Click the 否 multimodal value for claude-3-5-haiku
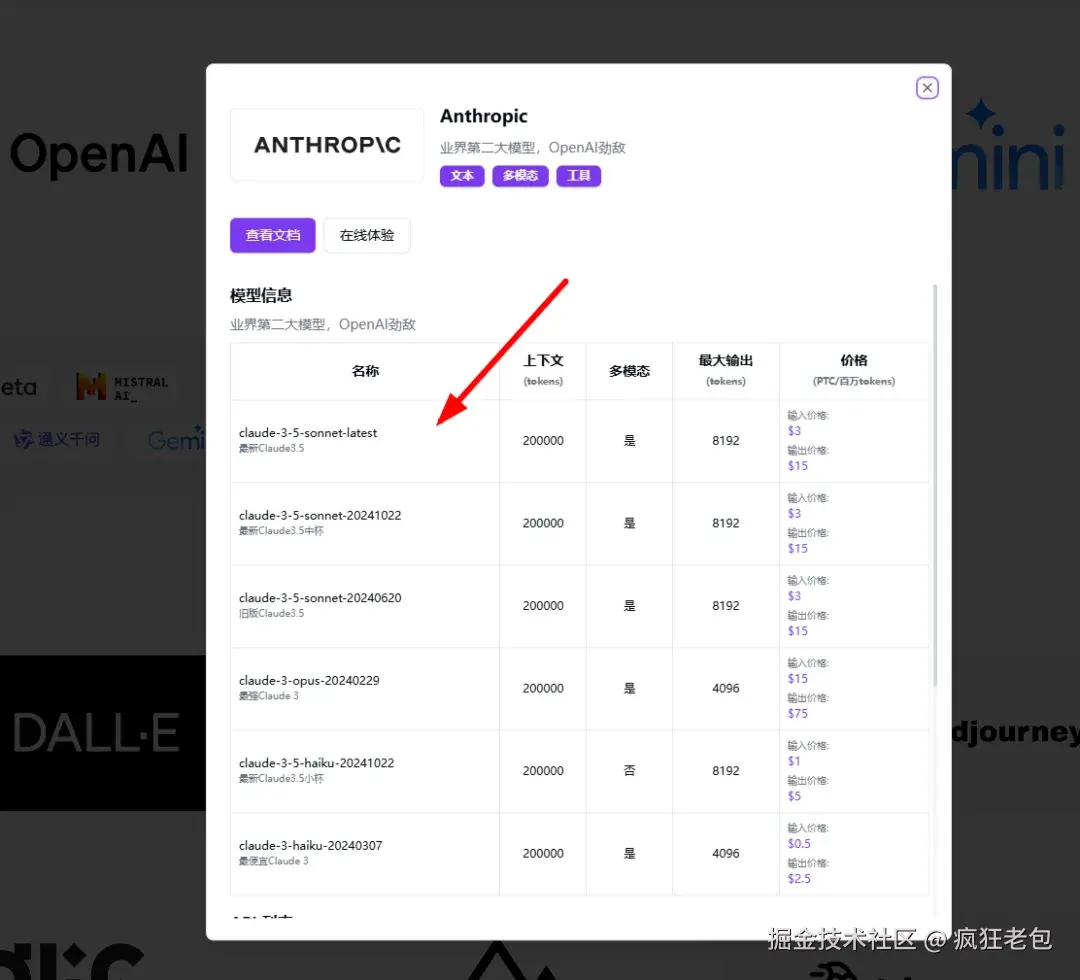1080x980 pixels. pos(629,771)
